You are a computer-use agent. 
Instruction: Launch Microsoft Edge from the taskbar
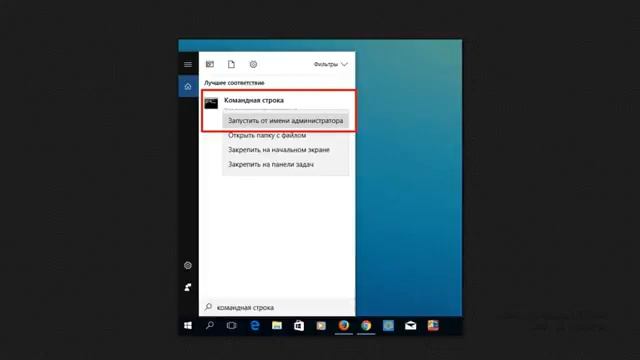click(x=255, y=325)
